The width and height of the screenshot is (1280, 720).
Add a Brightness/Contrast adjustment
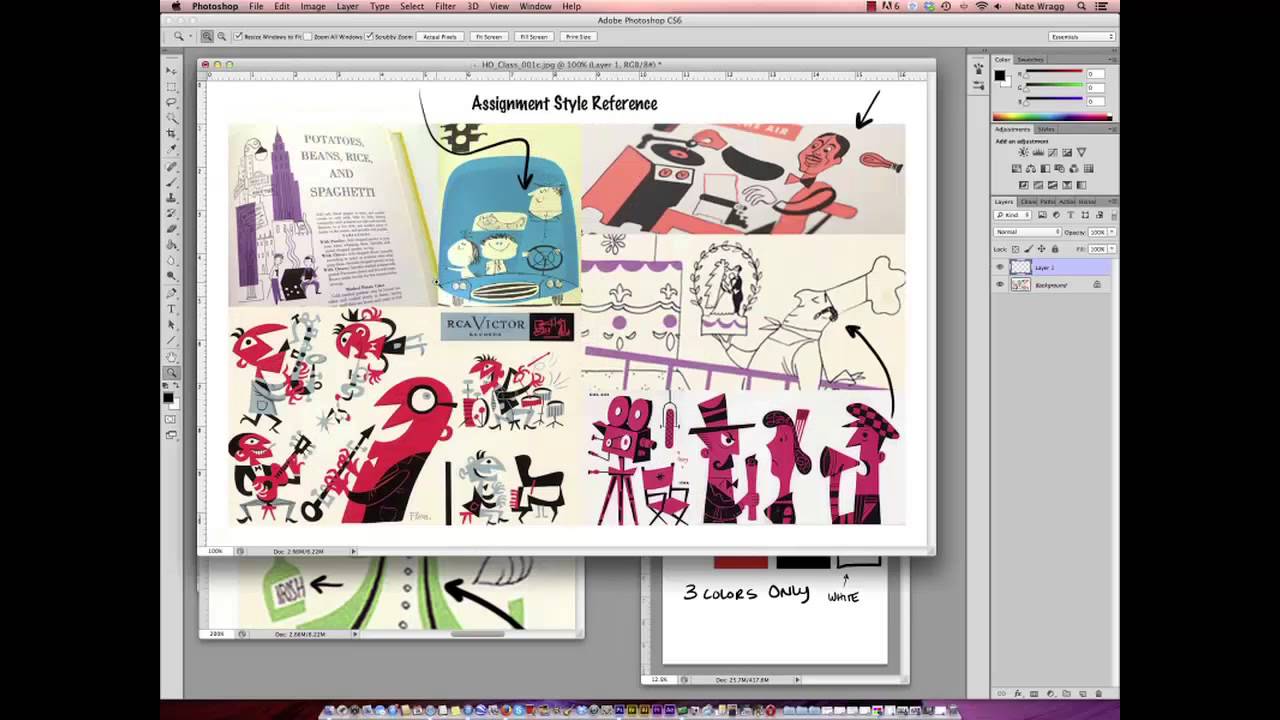tap(1023, 152)
